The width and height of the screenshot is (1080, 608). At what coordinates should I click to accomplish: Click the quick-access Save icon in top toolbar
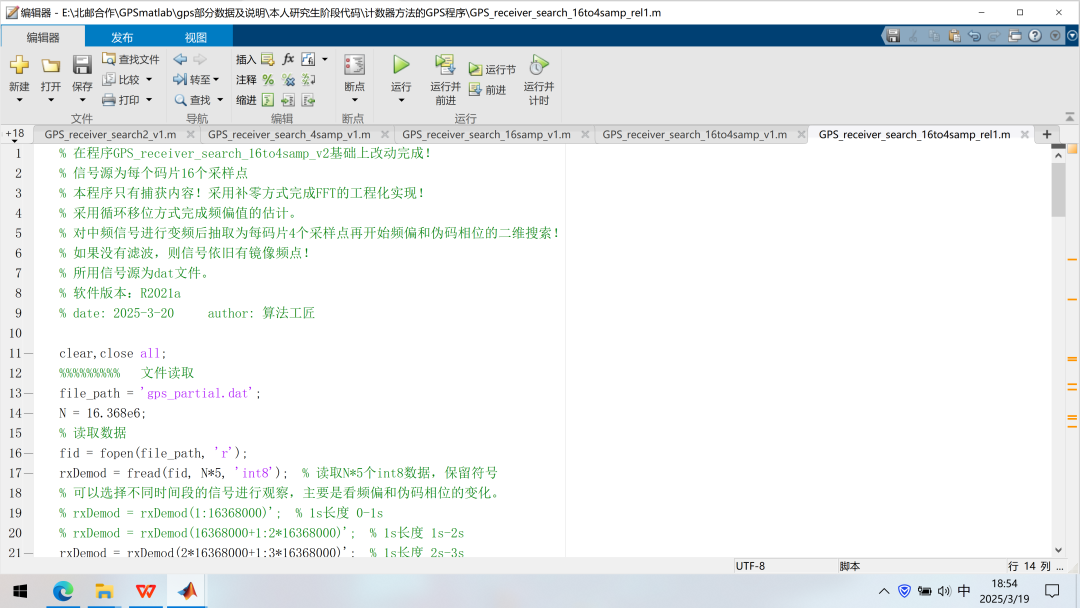[893, 36]
